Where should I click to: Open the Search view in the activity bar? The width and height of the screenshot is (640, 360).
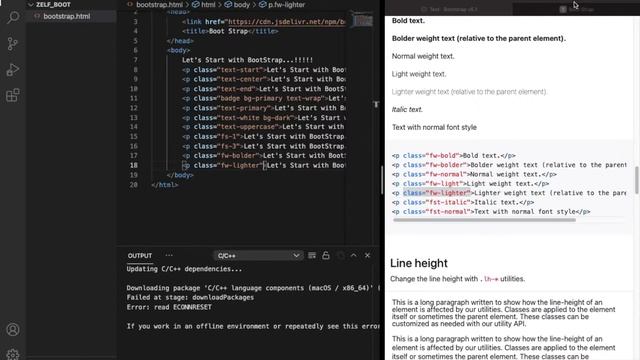click(13, 17)
